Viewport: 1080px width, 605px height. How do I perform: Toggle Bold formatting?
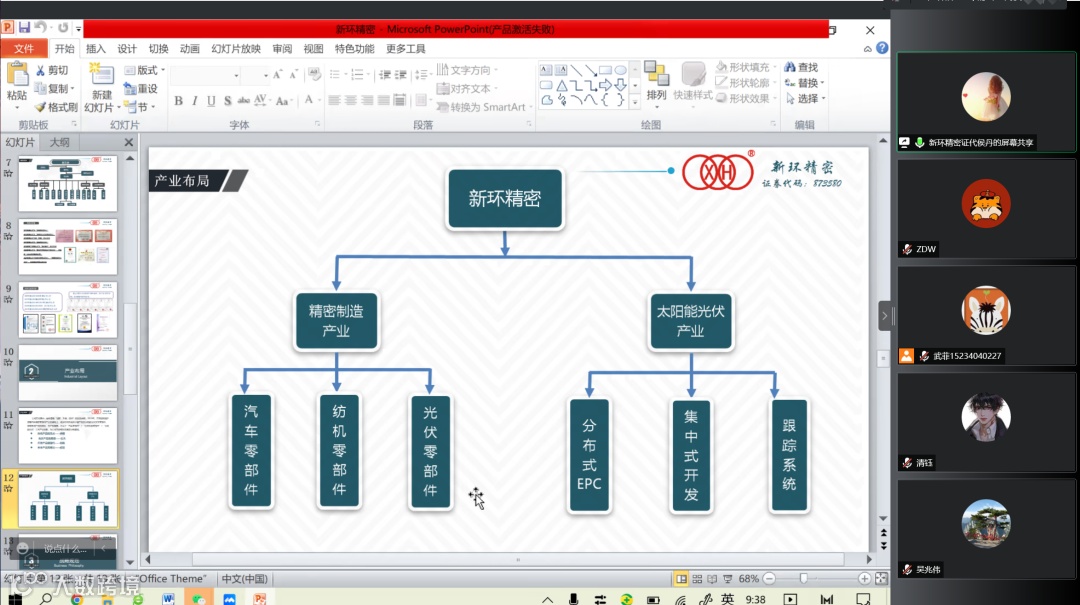[178, 101]
